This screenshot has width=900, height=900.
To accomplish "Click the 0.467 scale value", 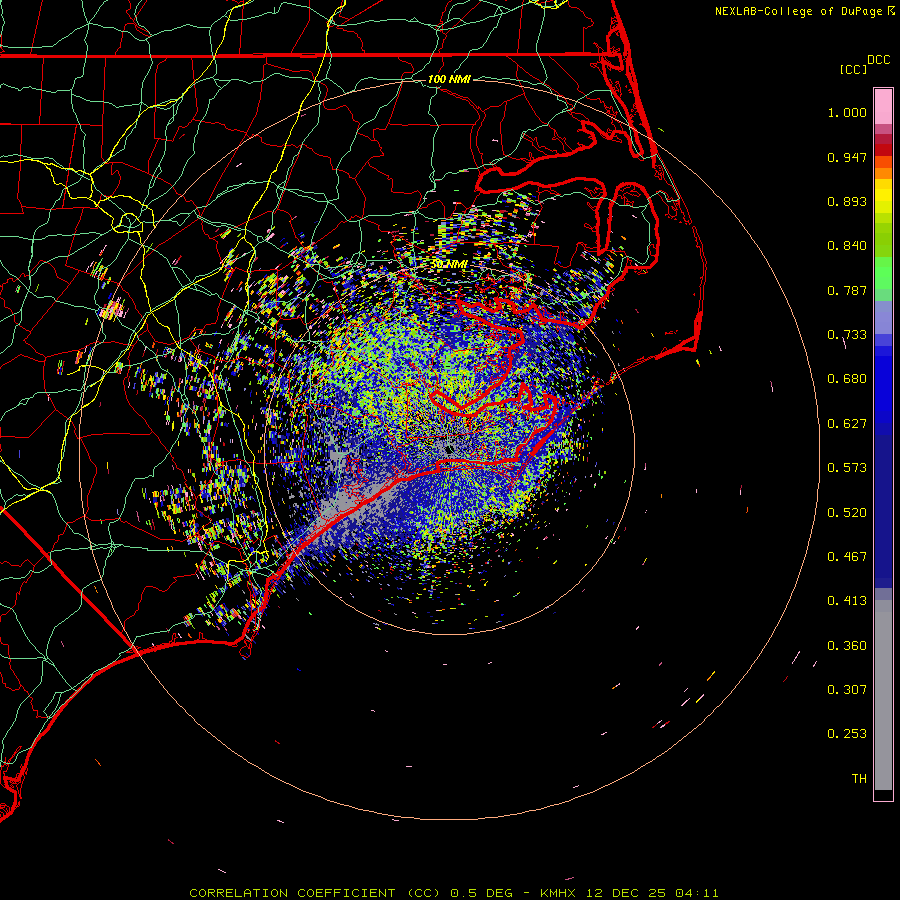I will [x=847, y=557].
